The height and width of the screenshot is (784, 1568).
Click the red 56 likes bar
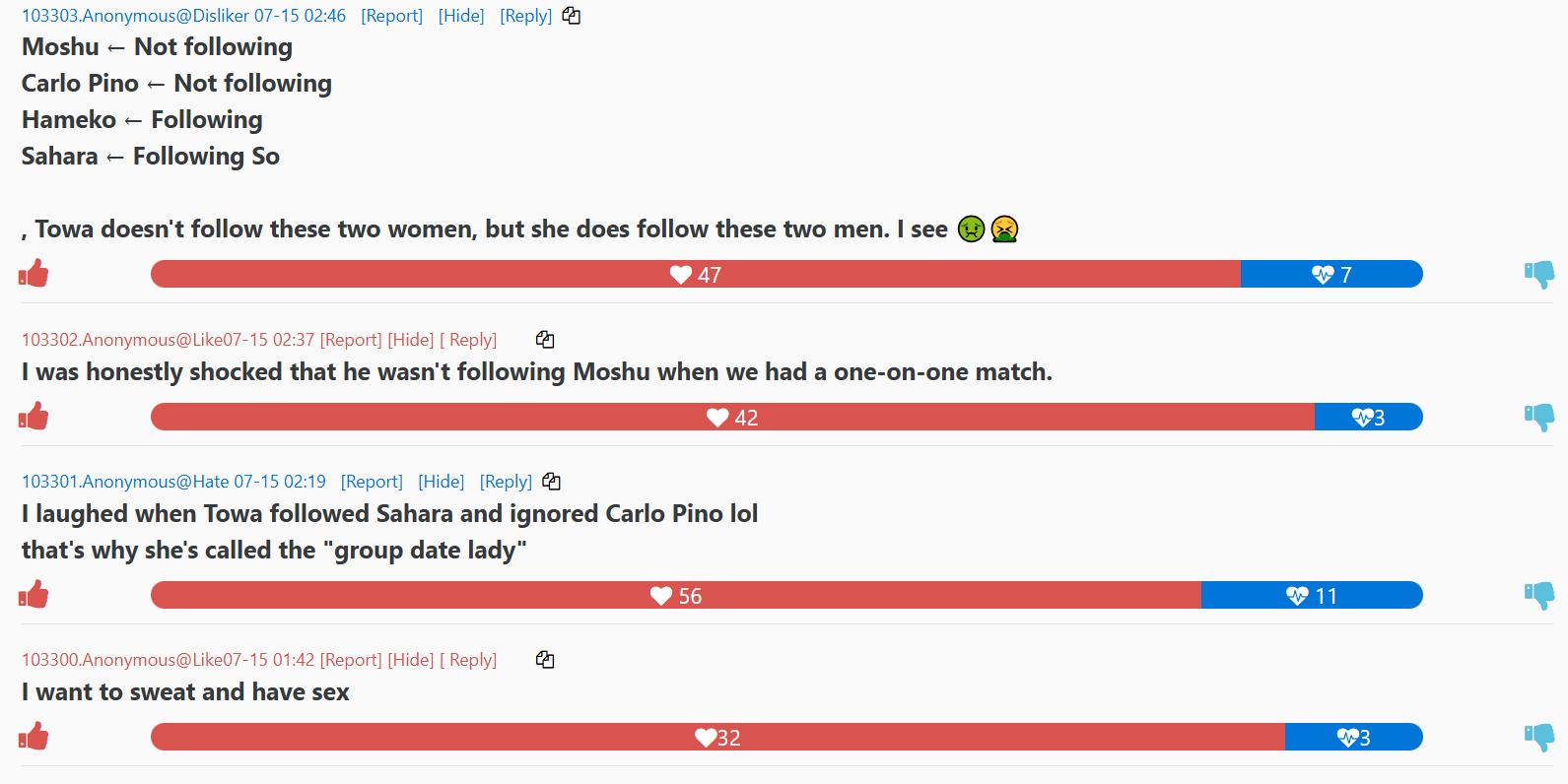(x=676, y=595)
